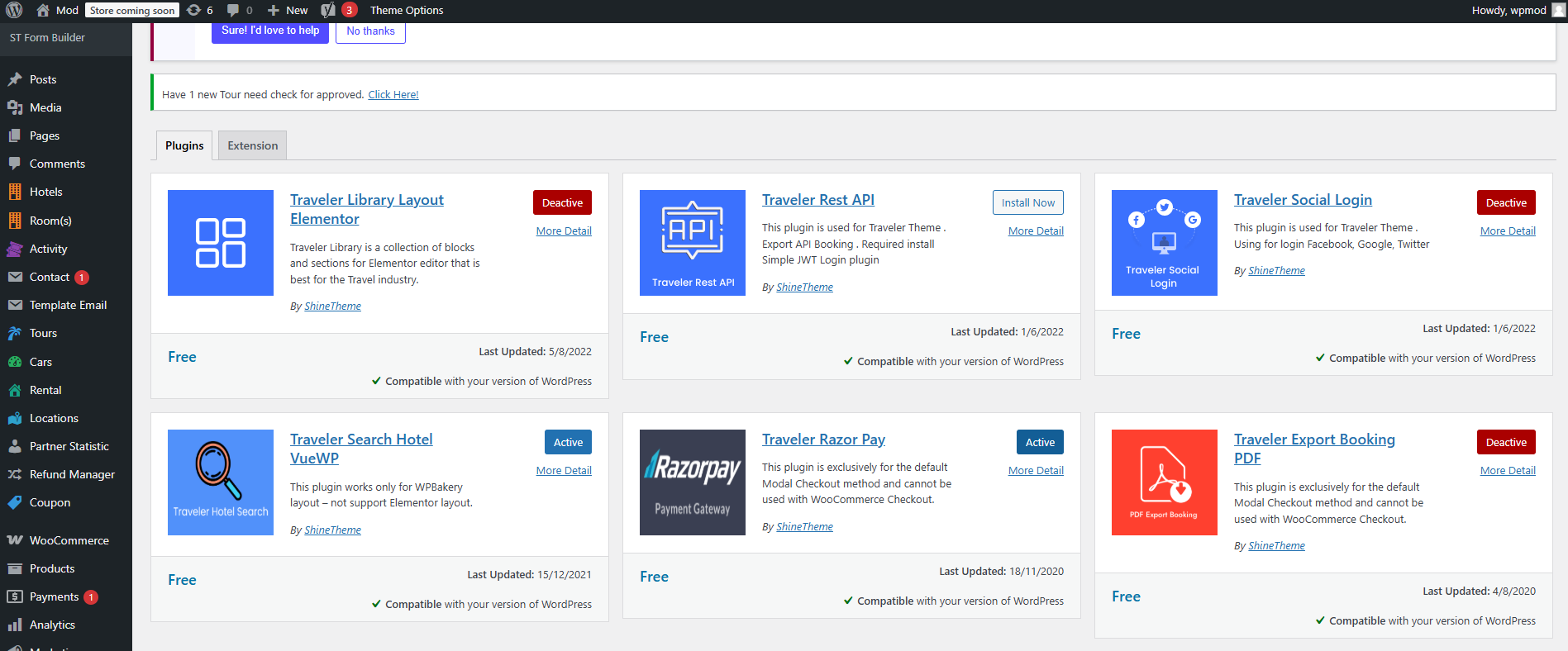
Task: Deactivate the Traveler Social Login plugin
Action: pos(1506,202)
